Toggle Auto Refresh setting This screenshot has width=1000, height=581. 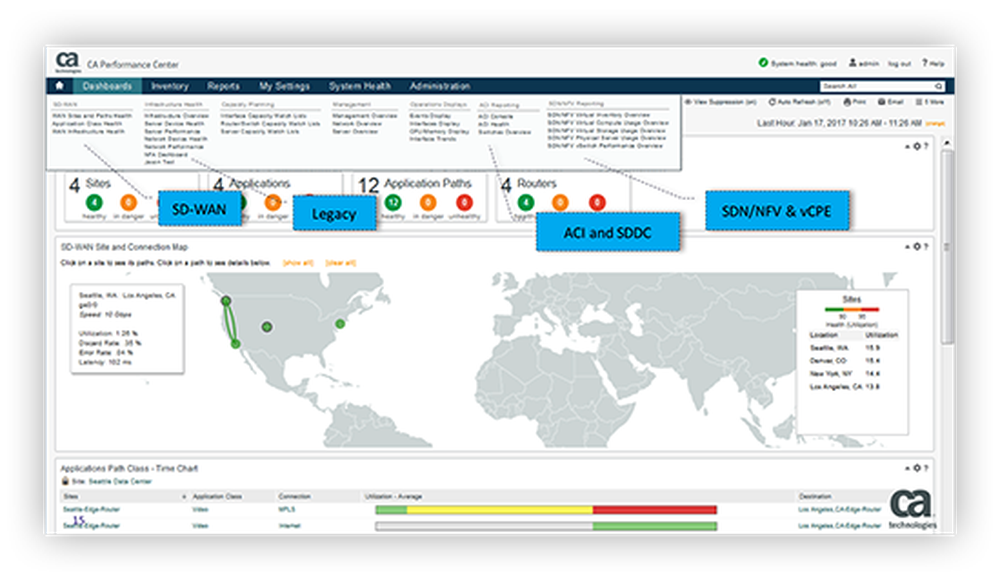coord(799,102)
